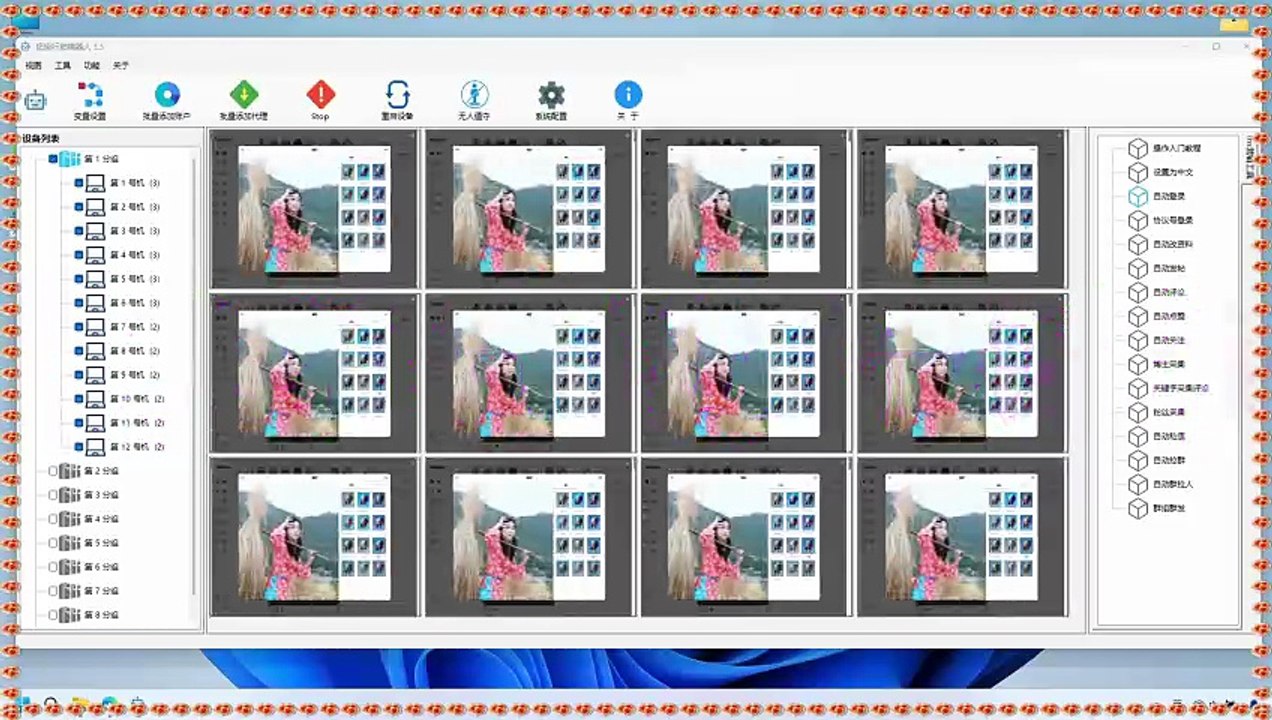Click the robot icon in the toolbar

click(x=35, y=100)
